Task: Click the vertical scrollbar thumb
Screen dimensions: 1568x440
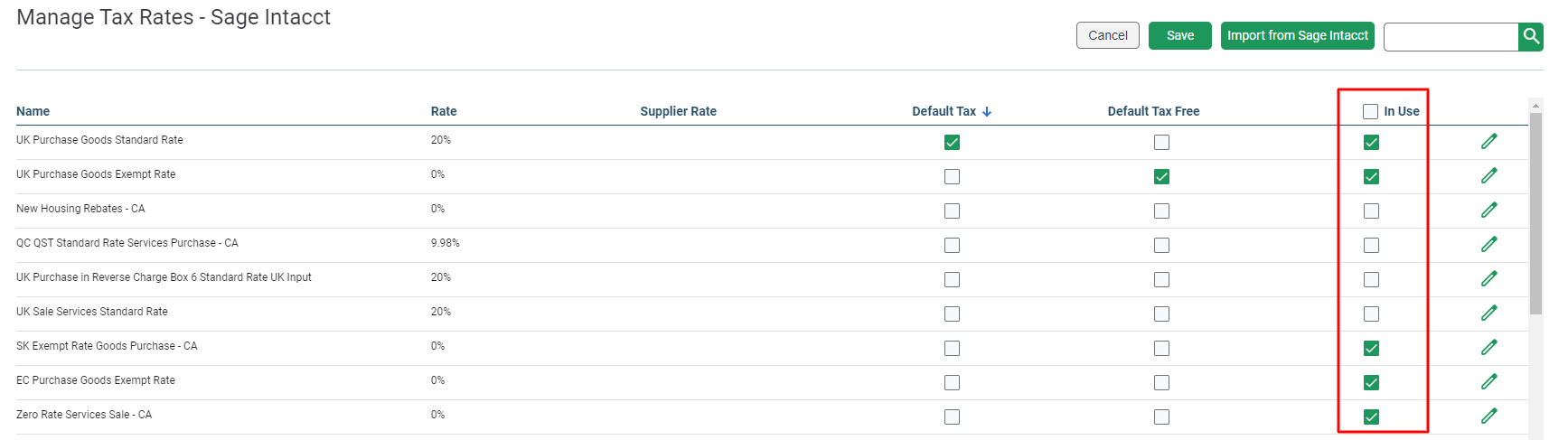Action: [x=1535, y=213]
